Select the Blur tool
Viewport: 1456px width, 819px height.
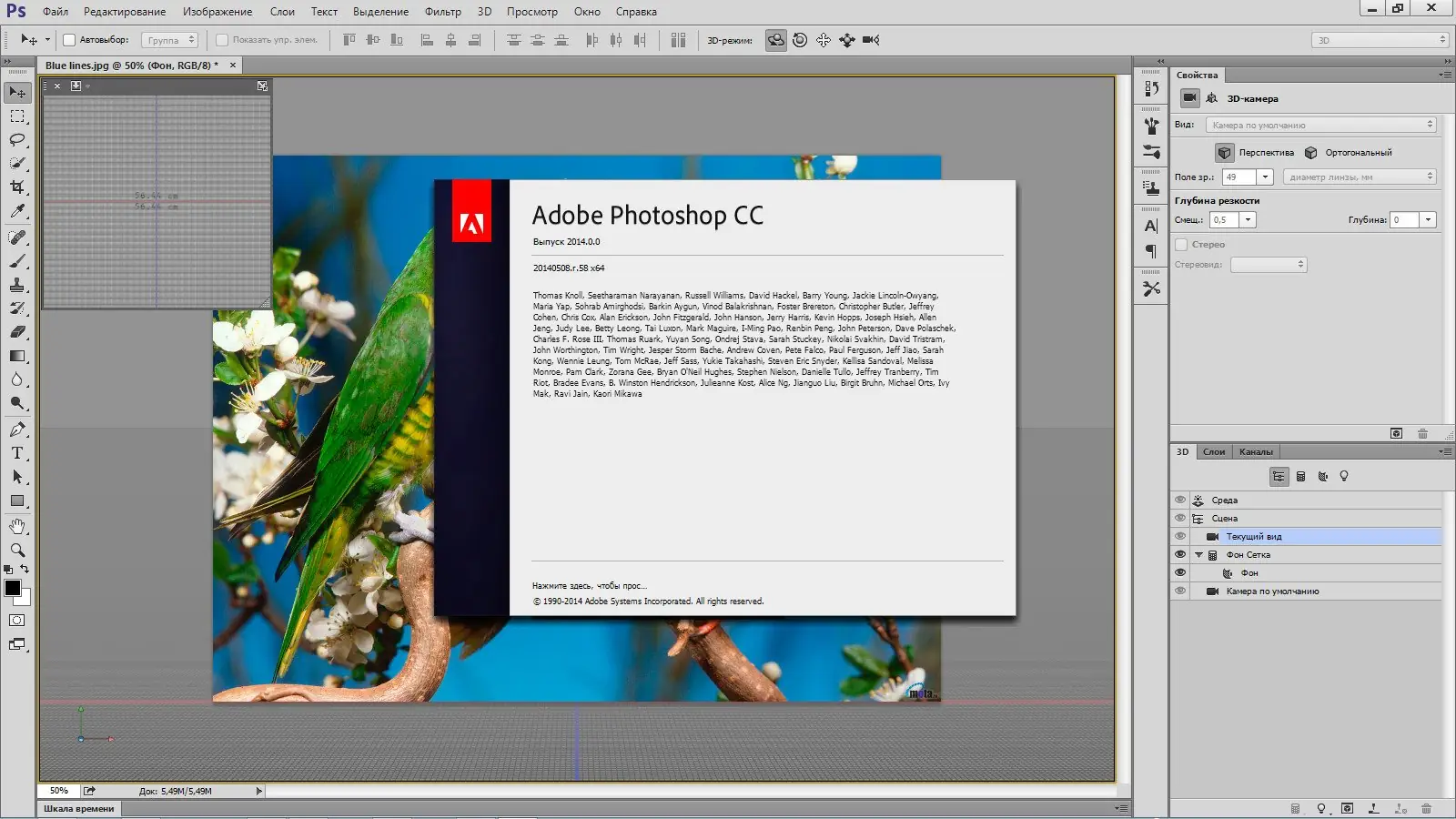tap(17, 379)
